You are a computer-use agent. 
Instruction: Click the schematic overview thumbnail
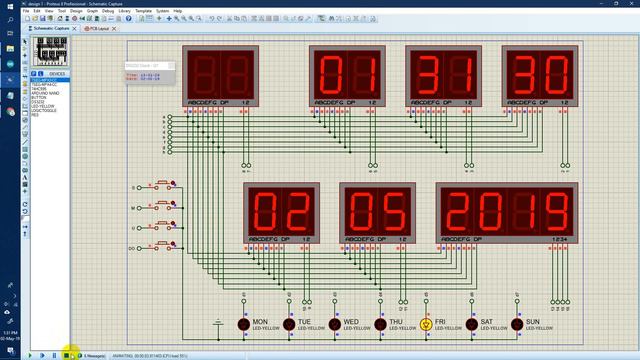tap(50, 51)
